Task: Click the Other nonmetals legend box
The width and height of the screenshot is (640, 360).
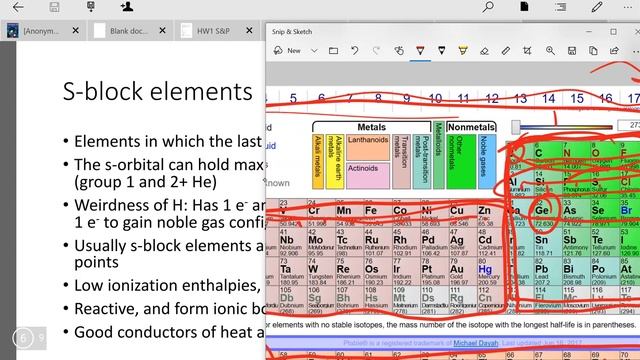Action: pyautogui.click(x=461, y=162)
